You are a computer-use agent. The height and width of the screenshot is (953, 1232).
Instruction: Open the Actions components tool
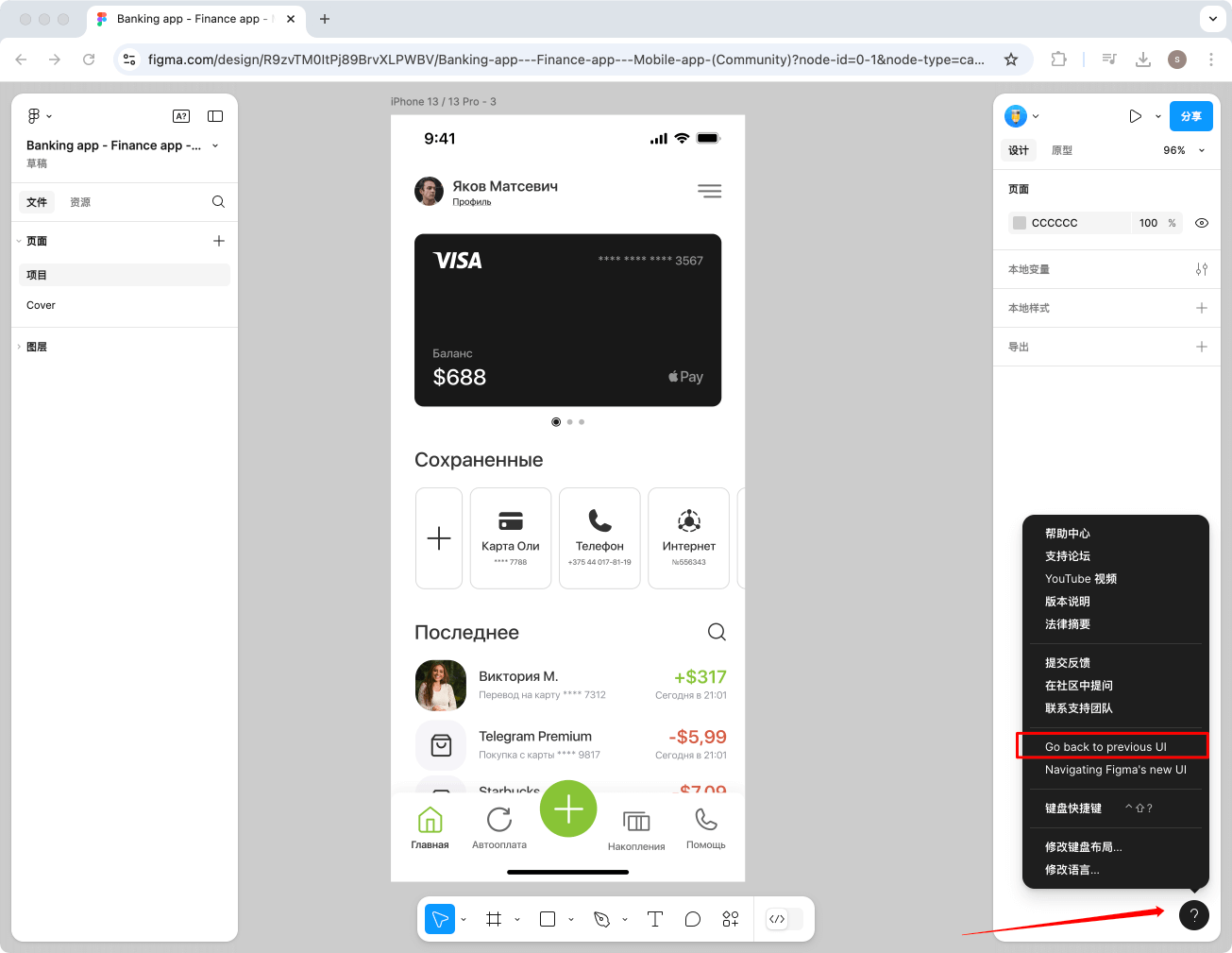731,919
